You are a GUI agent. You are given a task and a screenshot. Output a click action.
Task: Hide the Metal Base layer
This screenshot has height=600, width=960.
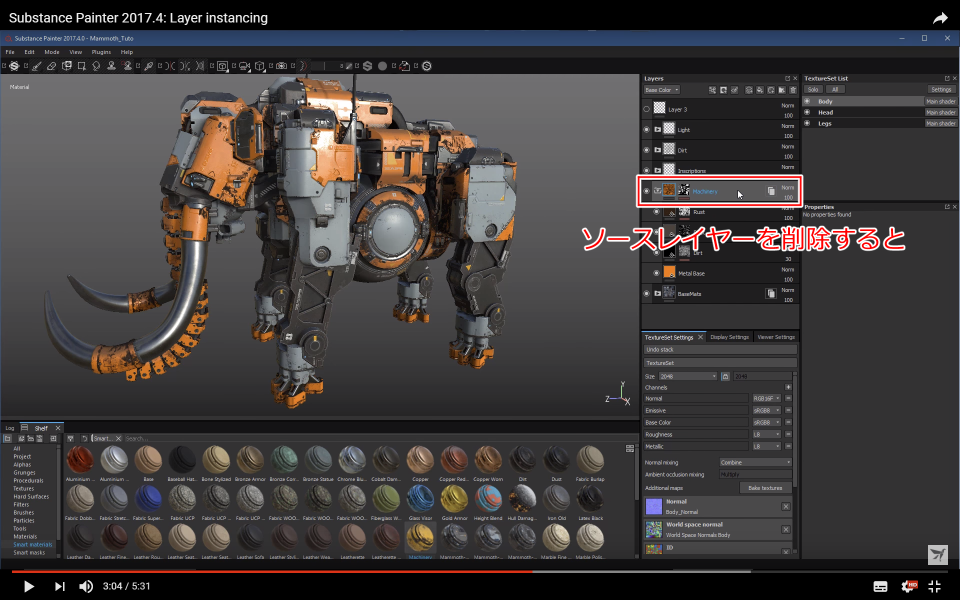[x=656, y=273]
